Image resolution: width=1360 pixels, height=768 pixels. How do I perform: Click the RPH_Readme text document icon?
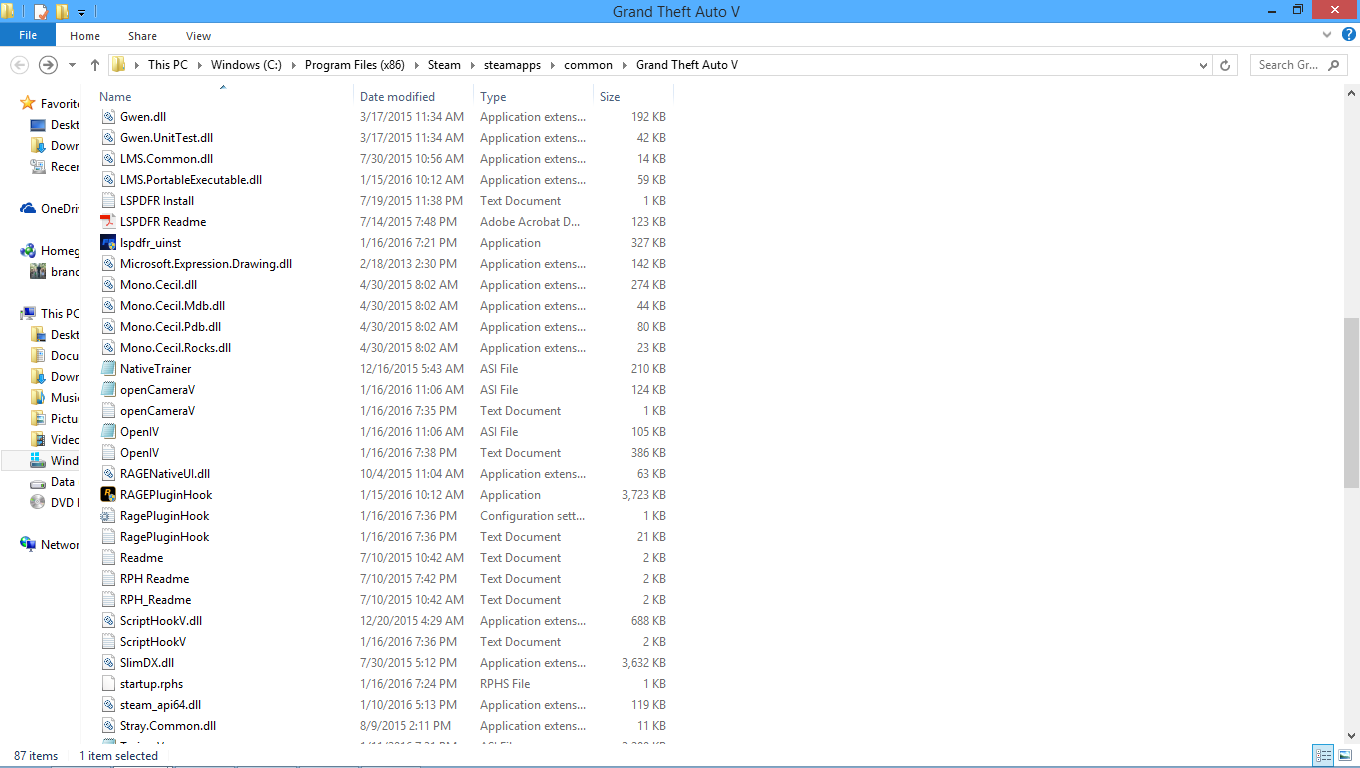point(109,600)
